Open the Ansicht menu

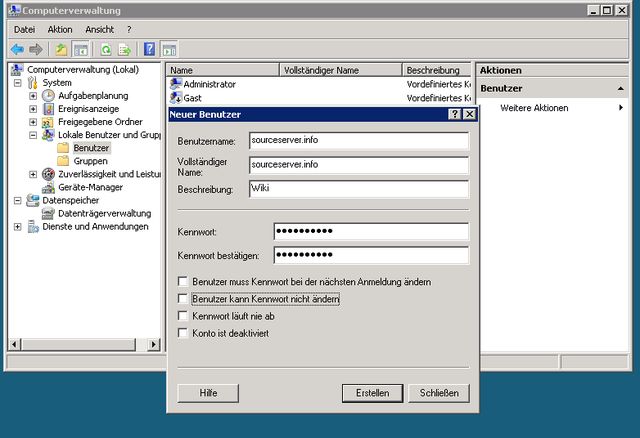[x=99, y=30]
